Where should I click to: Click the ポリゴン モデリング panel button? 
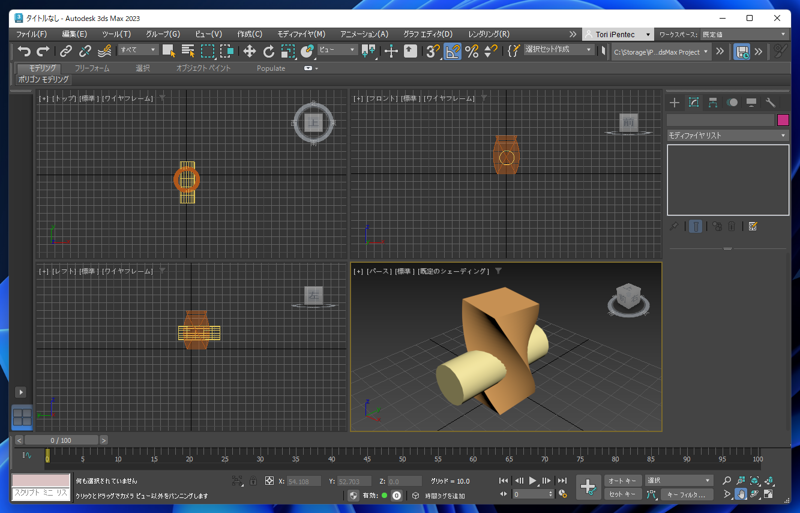[x=43, y=80]
